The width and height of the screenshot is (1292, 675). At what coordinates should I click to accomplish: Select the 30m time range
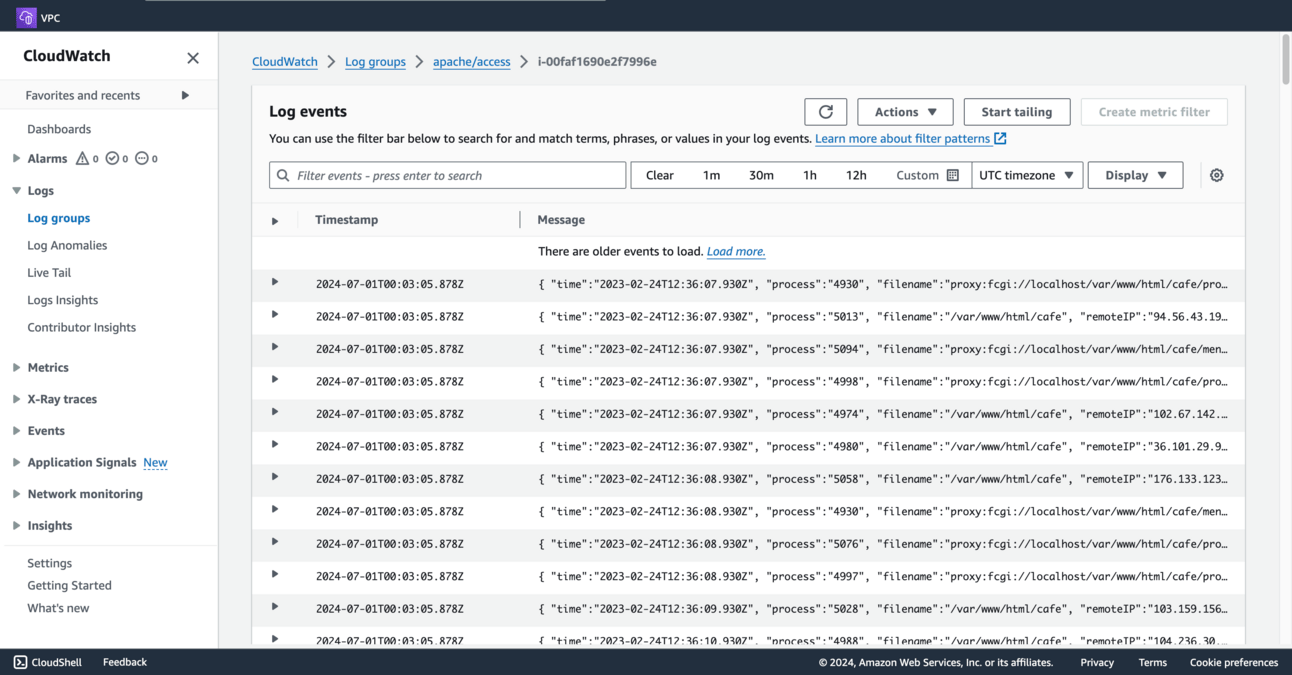coord(761,175)
